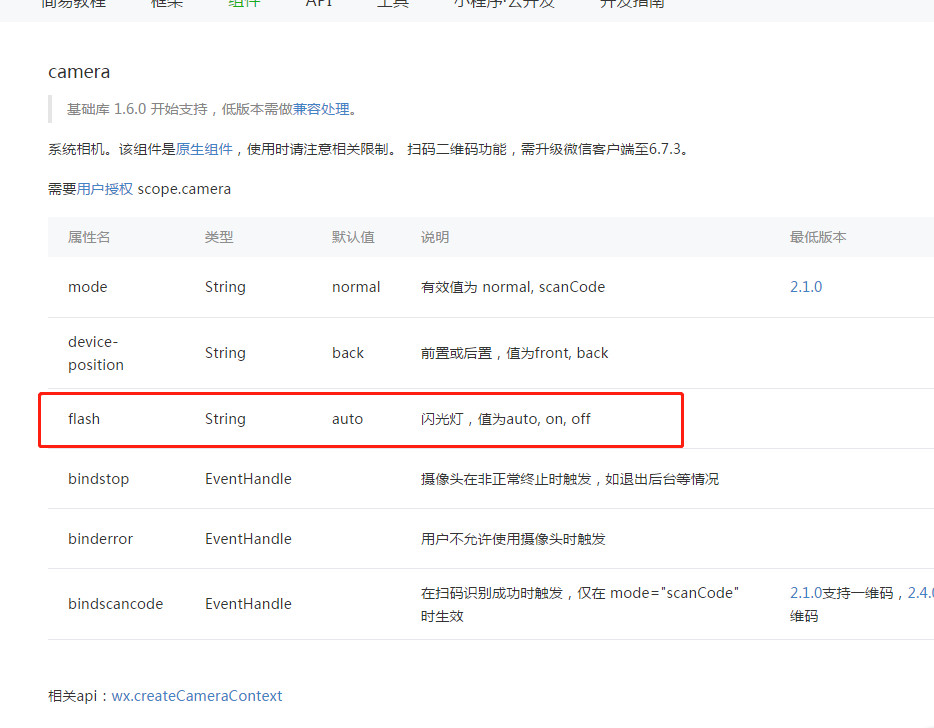Open the 2.1.0 link in bindscancode row

[x=806, y=593]
